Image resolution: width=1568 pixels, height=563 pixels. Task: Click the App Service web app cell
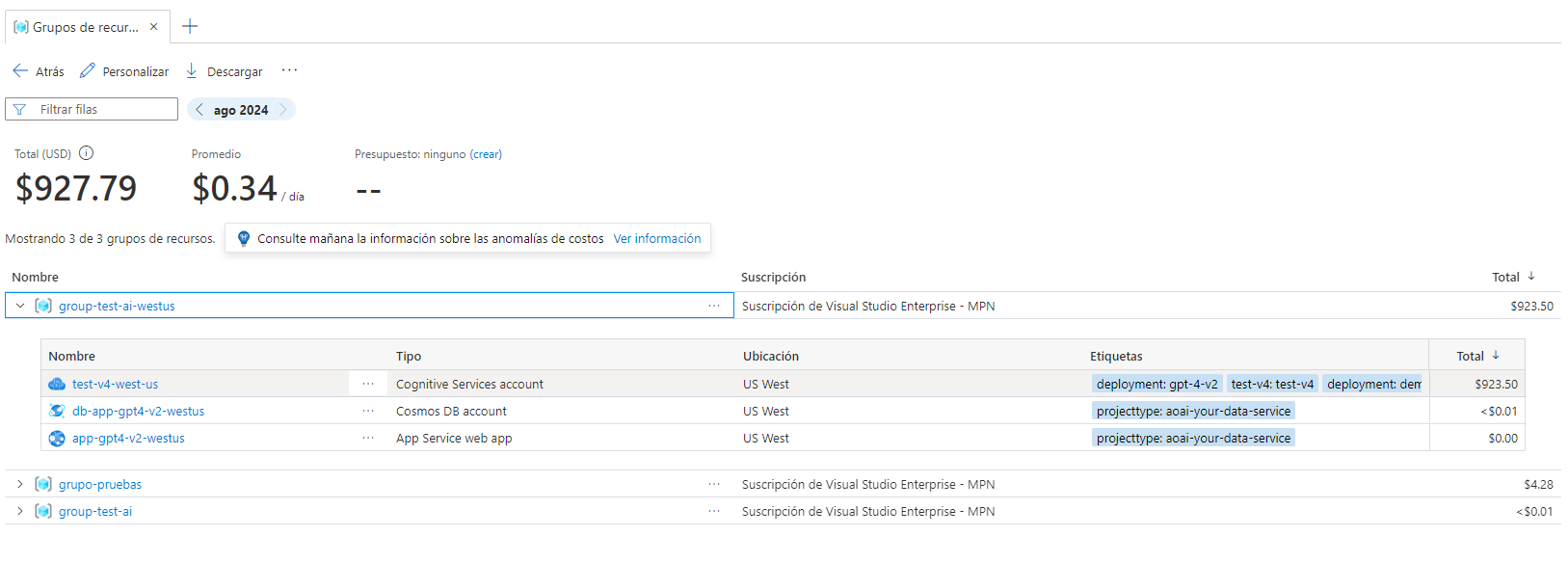pos(454,438)
